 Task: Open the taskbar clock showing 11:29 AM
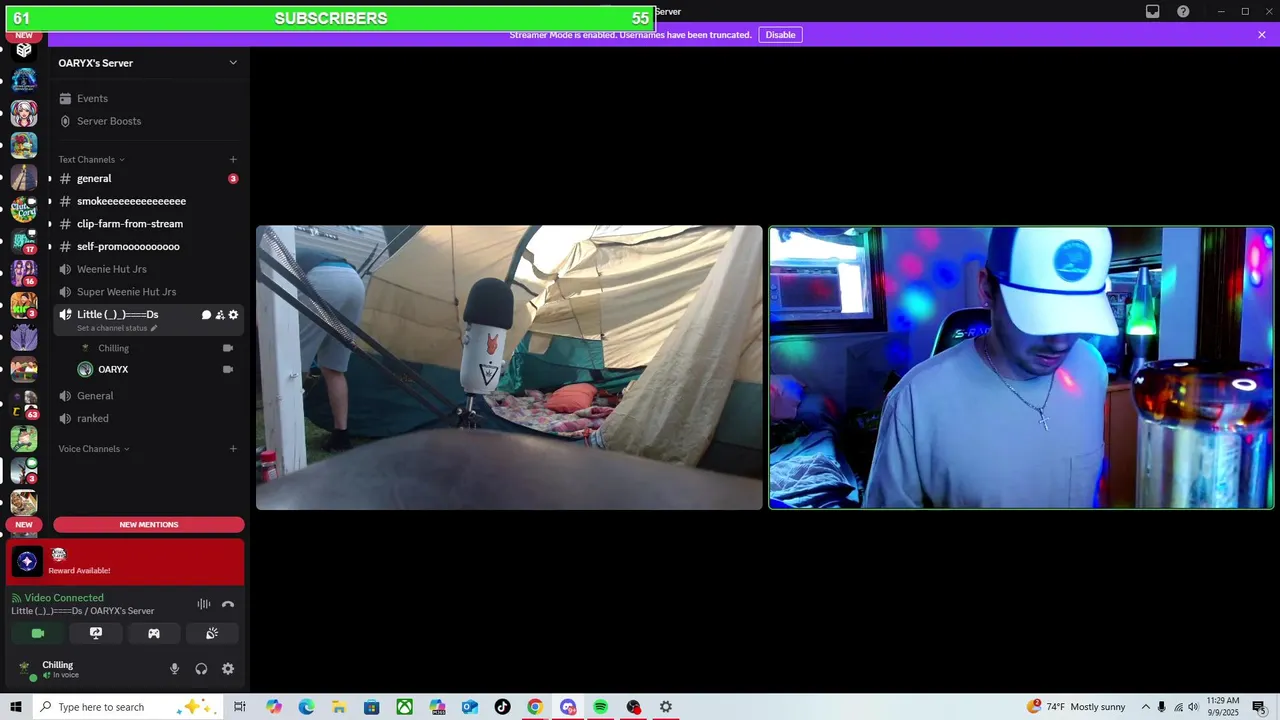pyautogui.click(x=1224, y=707)
